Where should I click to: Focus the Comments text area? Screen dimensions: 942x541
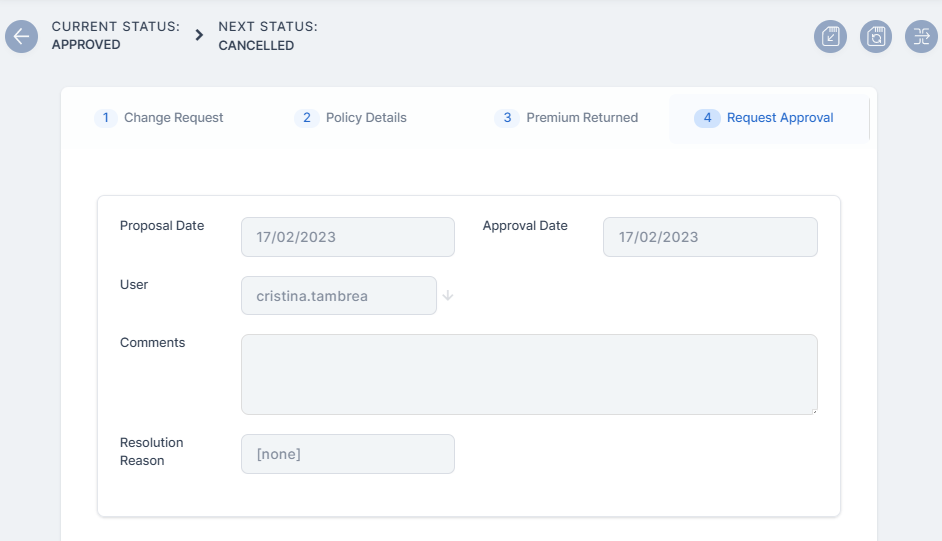528,374
